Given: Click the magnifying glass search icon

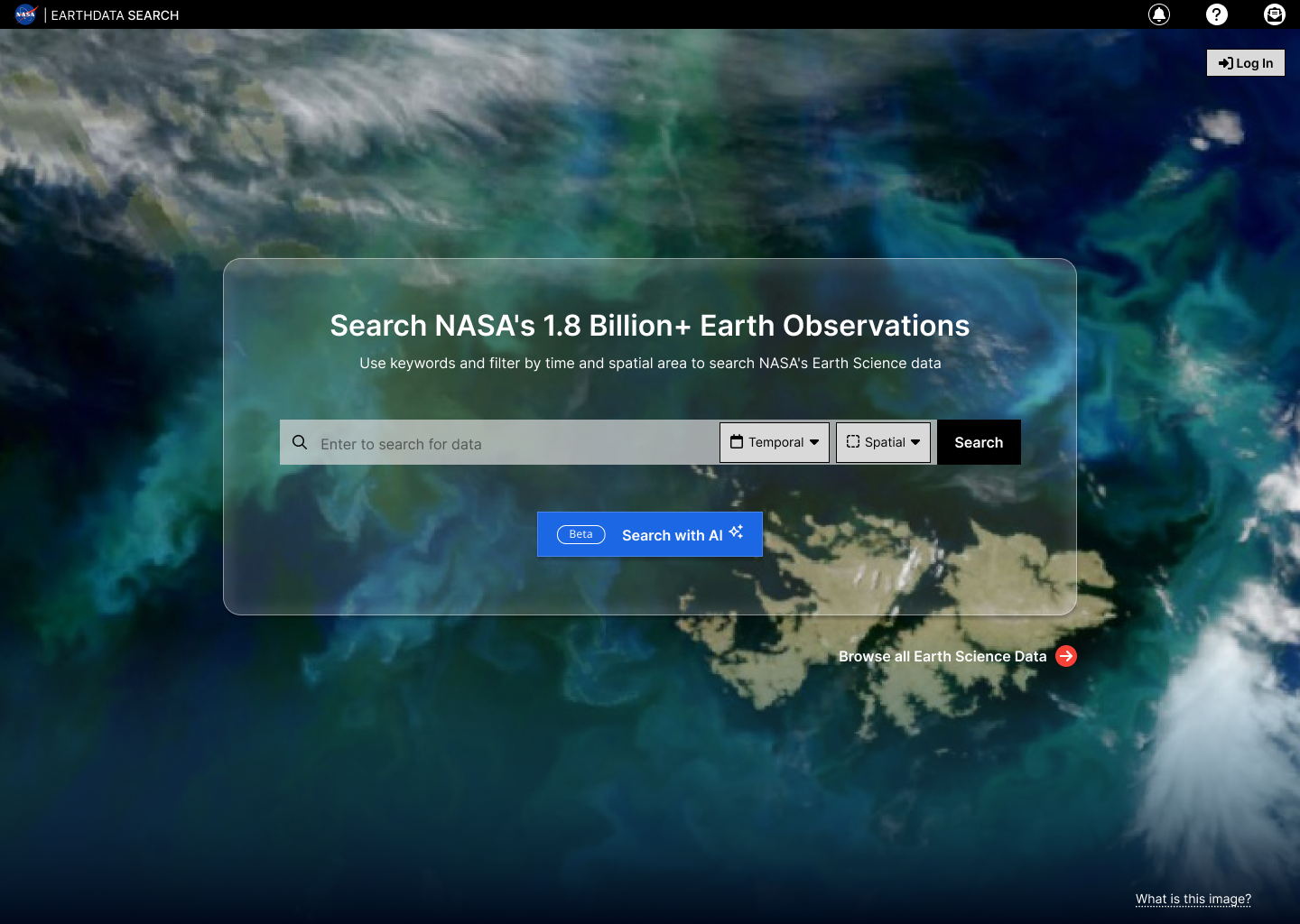Looking at the screenshot, I should click(x=300, y=442).
